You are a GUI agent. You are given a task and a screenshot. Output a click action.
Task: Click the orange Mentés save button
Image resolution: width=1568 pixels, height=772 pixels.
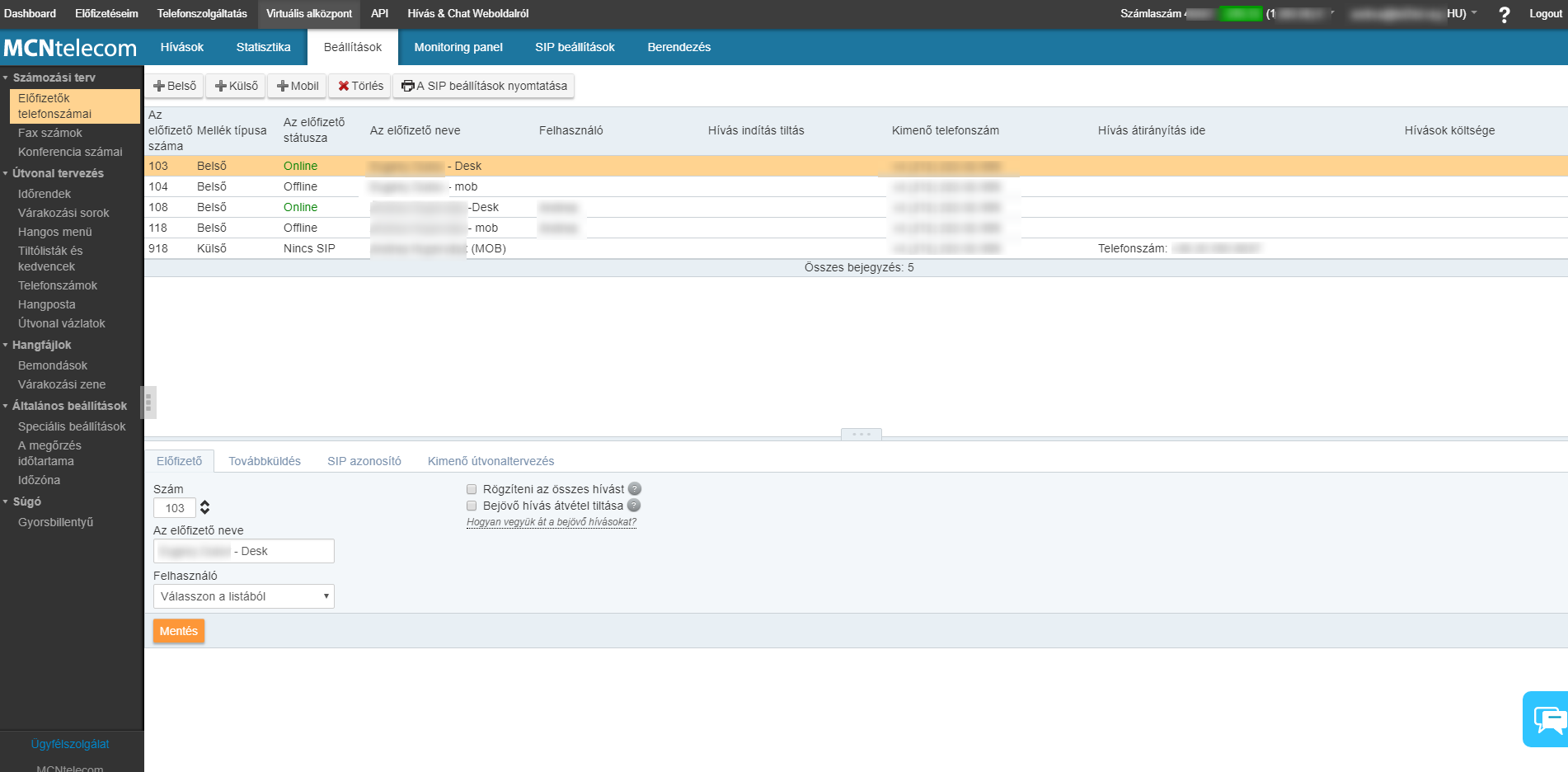179,631
